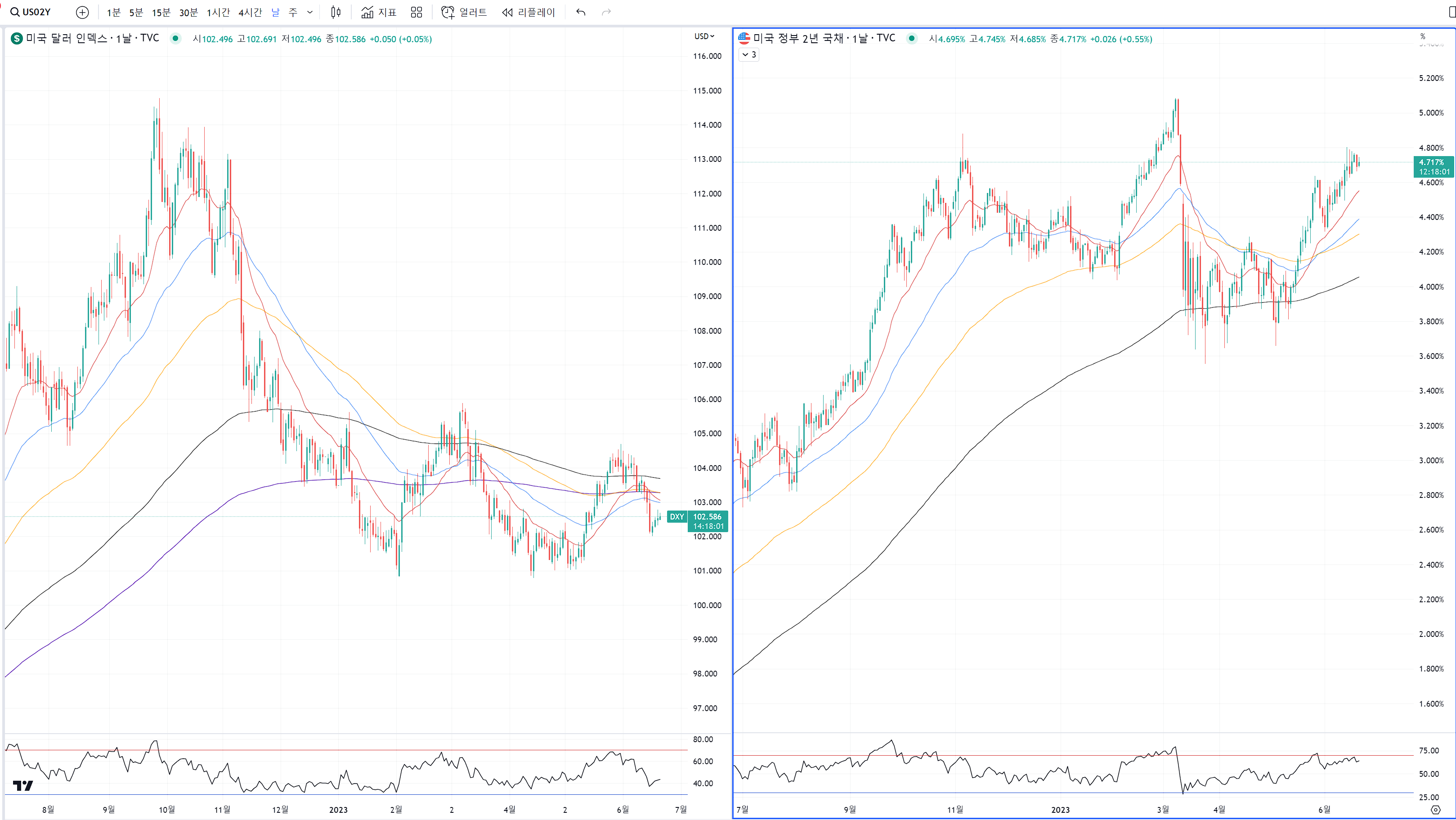Click the undo arrow icon
1456x820 pixels.
click(581, 13)
